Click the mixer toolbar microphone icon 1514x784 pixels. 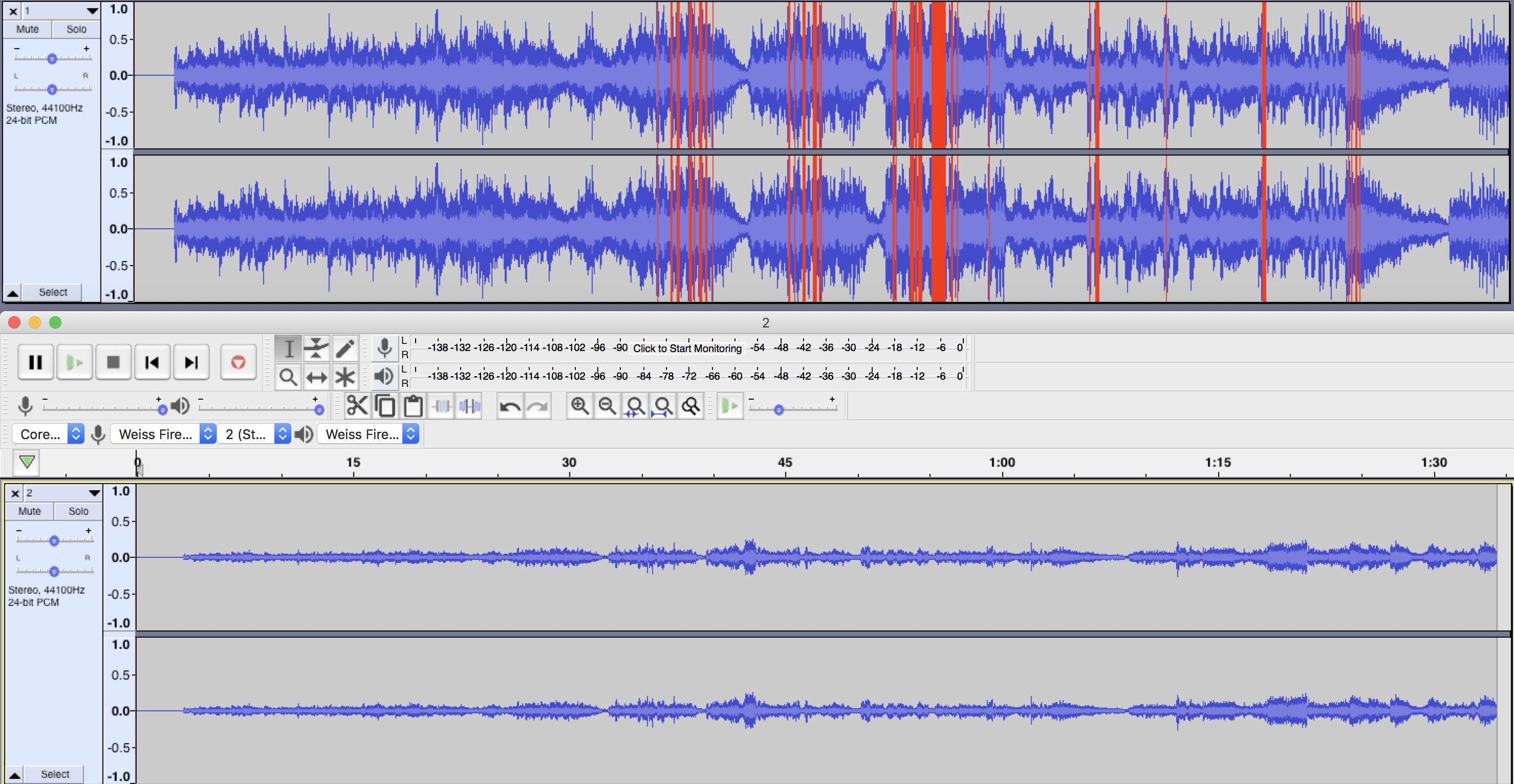(25, 406)
